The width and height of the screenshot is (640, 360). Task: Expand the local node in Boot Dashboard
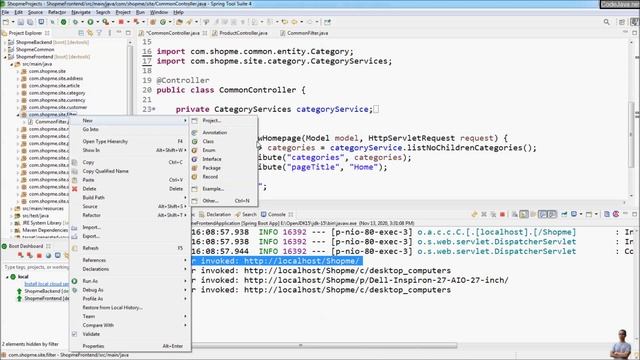[7, 277]
